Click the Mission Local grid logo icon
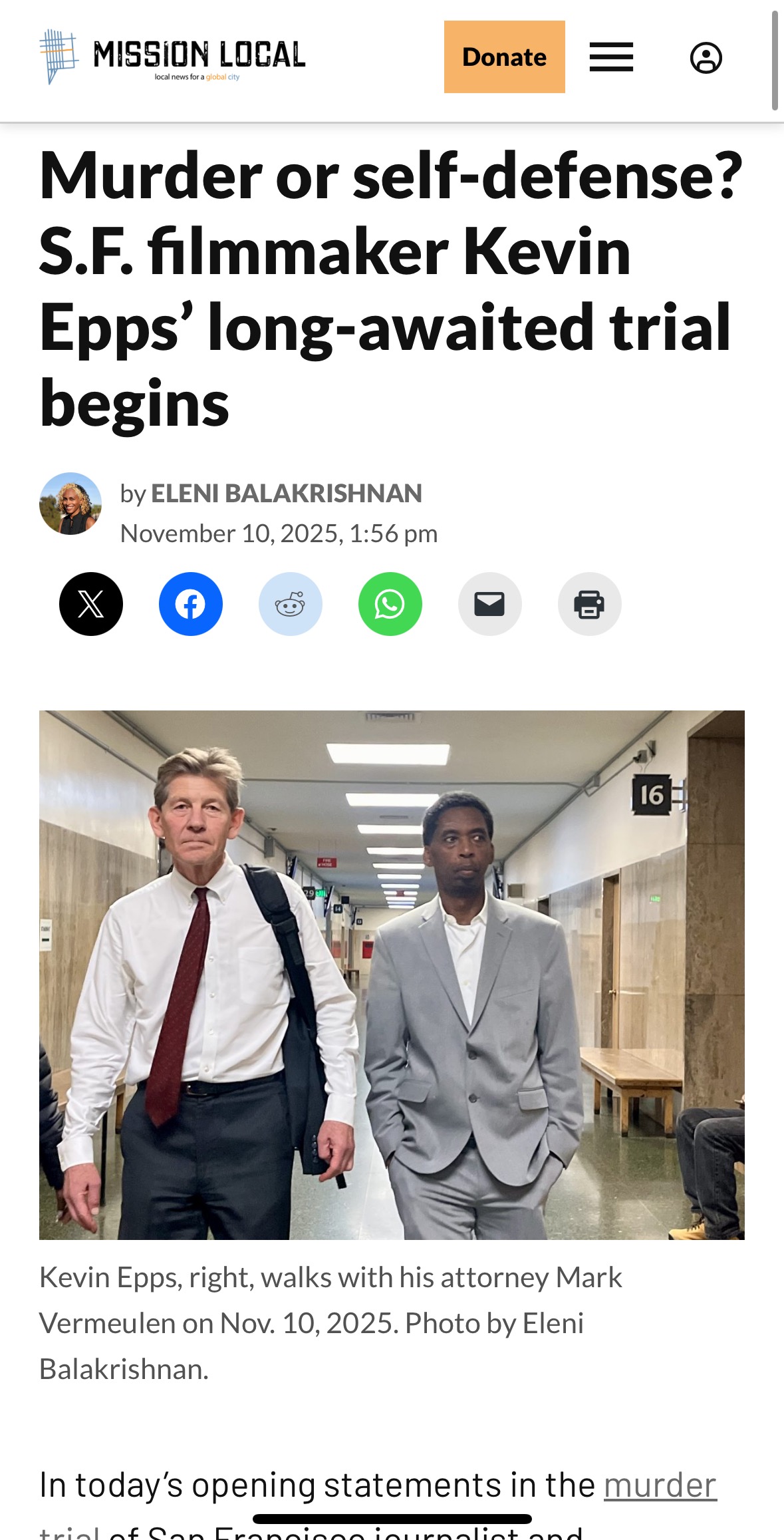 click(x=59, y=57)
